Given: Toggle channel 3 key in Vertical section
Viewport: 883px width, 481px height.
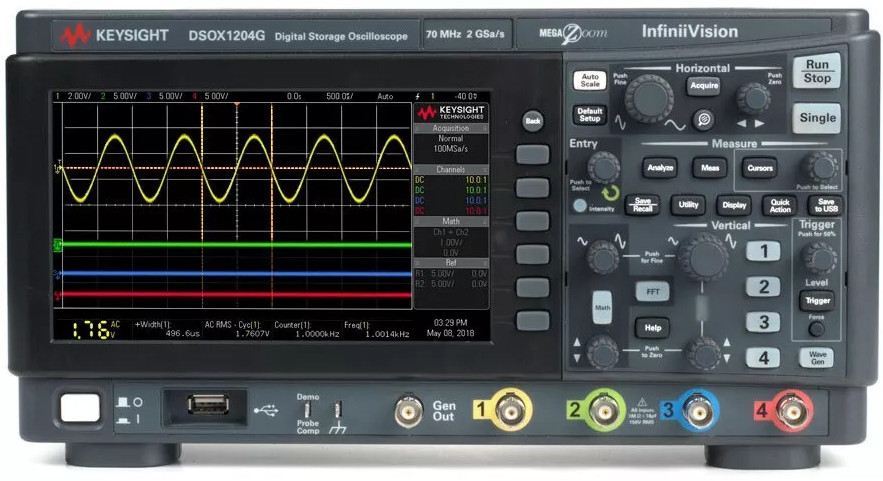Looking at the screenshot, I should click(763, 322).
